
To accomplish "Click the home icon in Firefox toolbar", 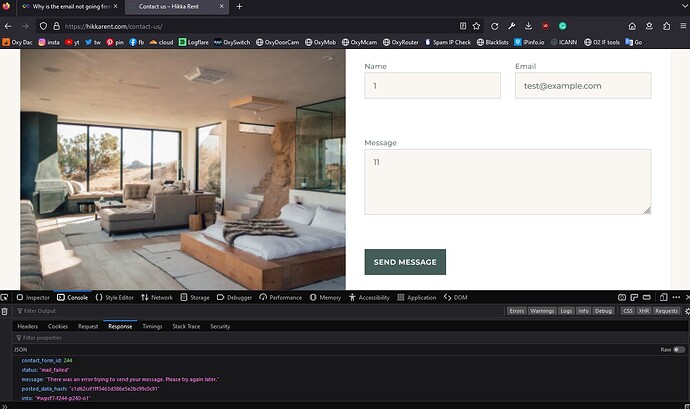I will point(632,26).
